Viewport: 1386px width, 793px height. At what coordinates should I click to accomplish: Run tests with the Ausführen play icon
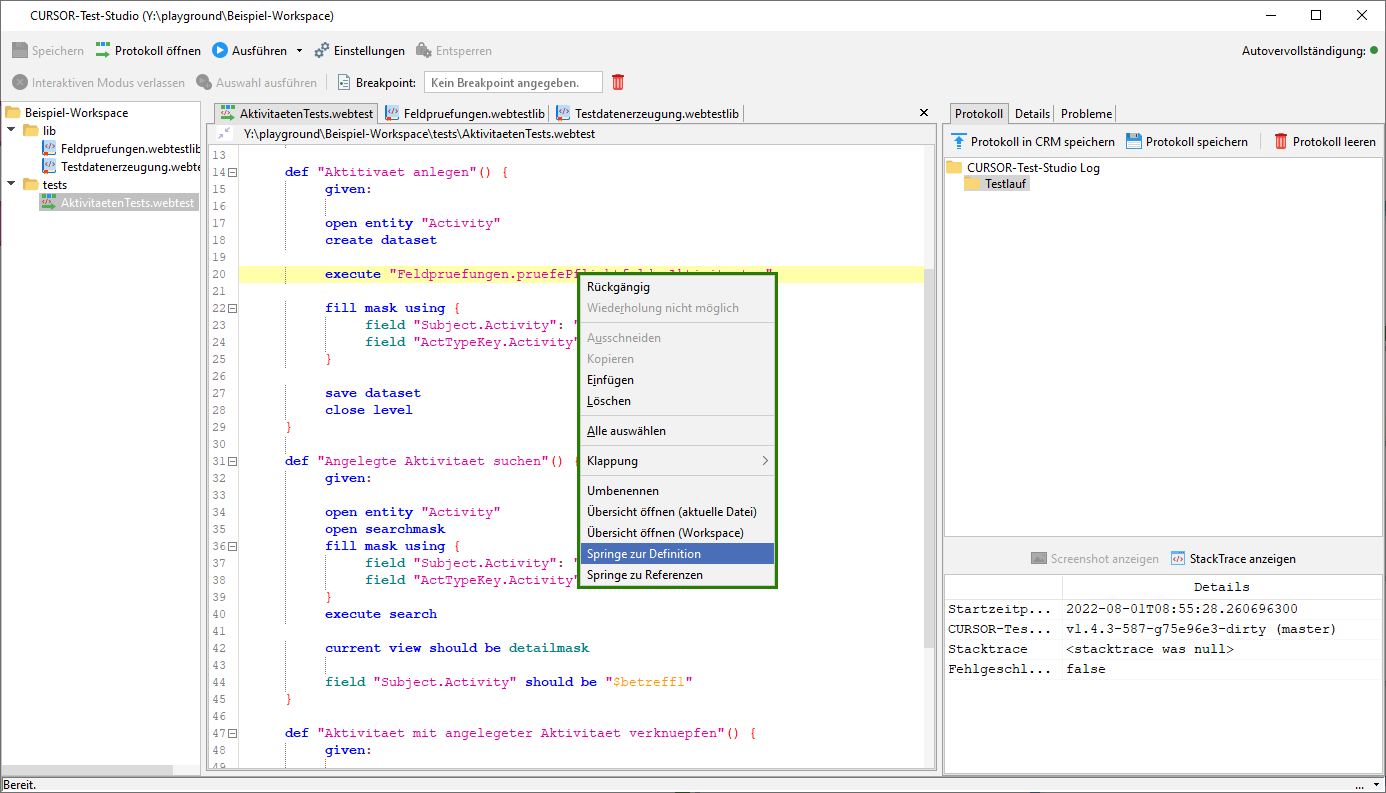coord(220,50)
